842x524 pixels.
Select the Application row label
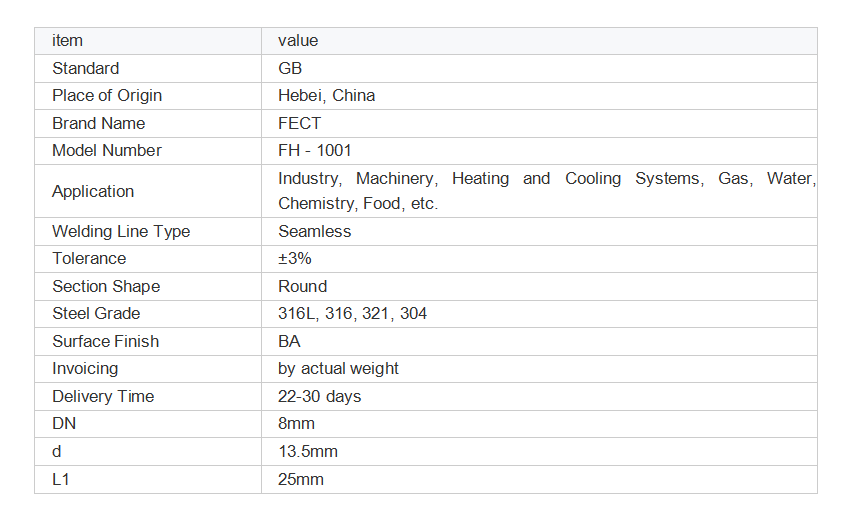click(x=93, y=191)
